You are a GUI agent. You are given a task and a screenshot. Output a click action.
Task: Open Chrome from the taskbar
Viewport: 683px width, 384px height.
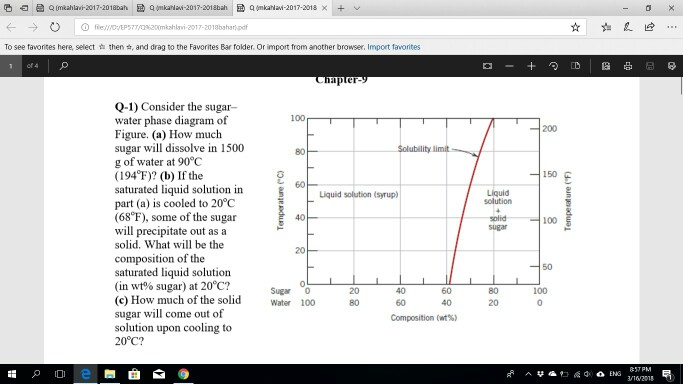point(183,374)
